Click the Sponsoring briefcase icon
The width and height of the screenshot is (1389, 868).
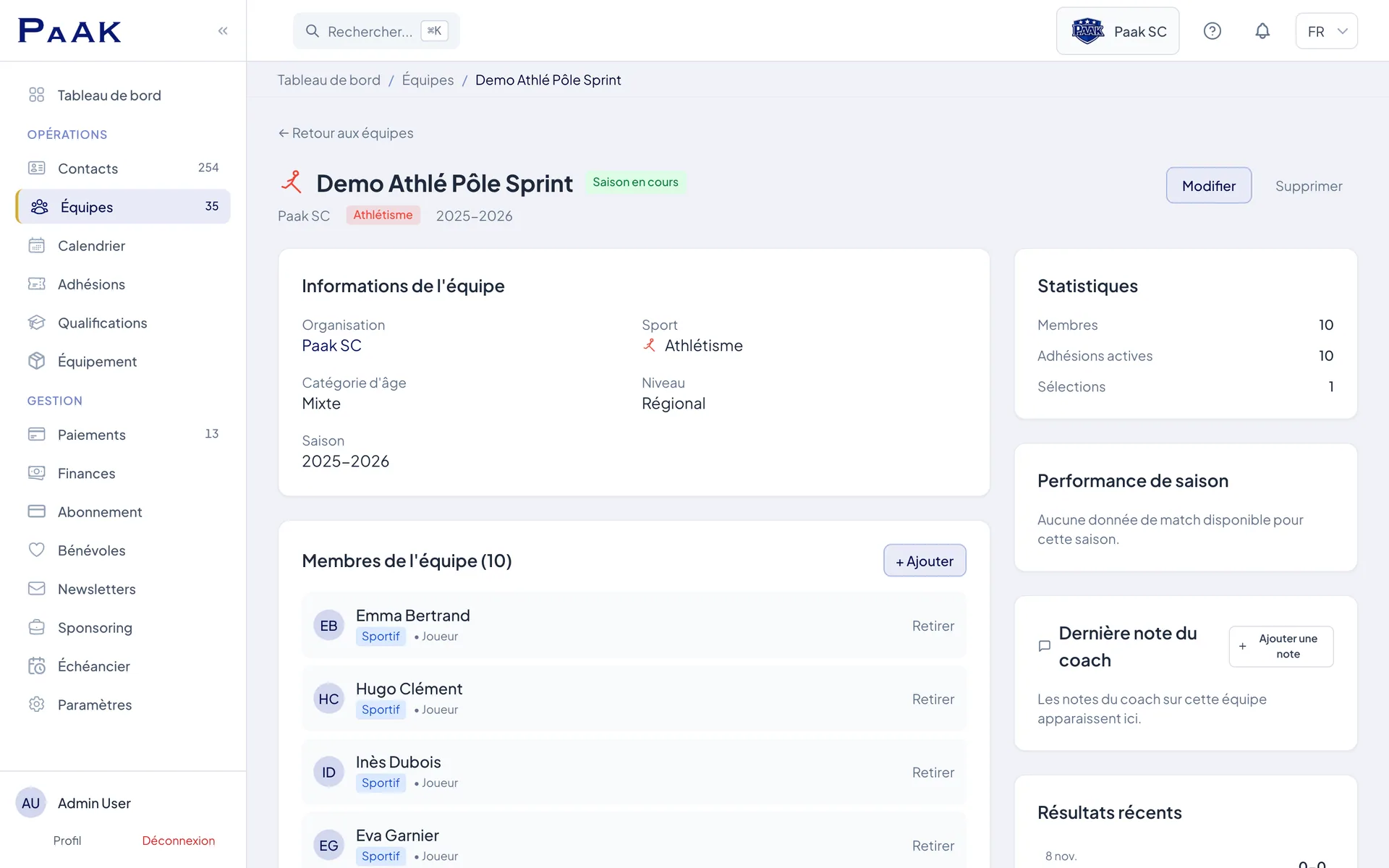click(x=36, y=627)
